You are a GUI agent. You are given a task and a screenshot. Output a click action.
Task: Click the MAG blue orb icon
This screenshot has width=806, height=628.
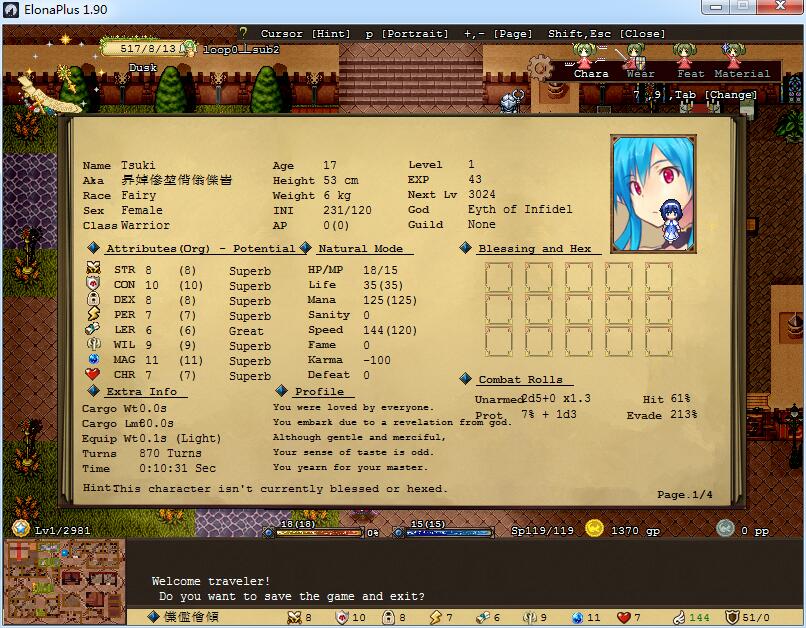click(93, 359)
